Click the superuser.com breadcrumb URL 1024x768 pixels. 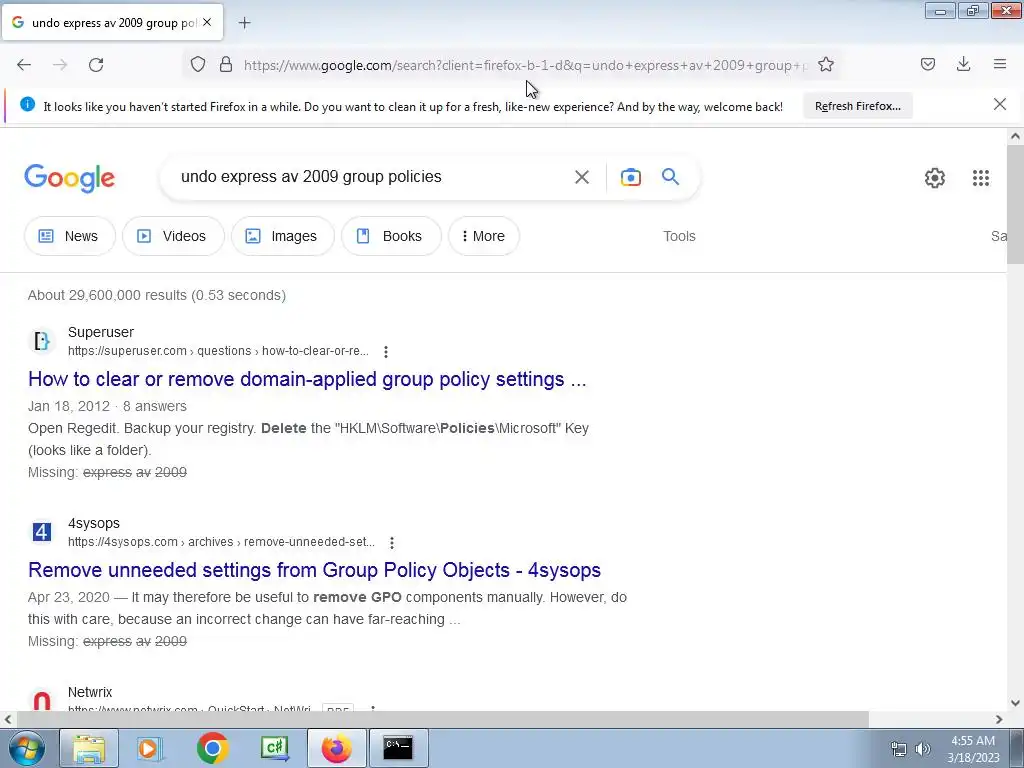click(x=218, y=351)
